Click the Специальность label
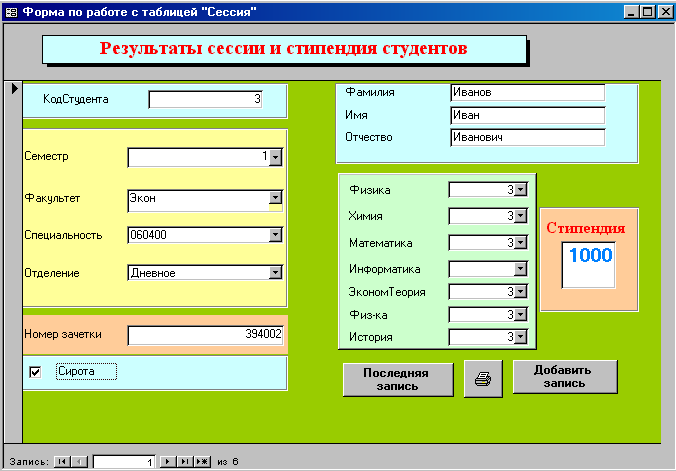Viewport: 676px width, 471px height. (63, 235)
